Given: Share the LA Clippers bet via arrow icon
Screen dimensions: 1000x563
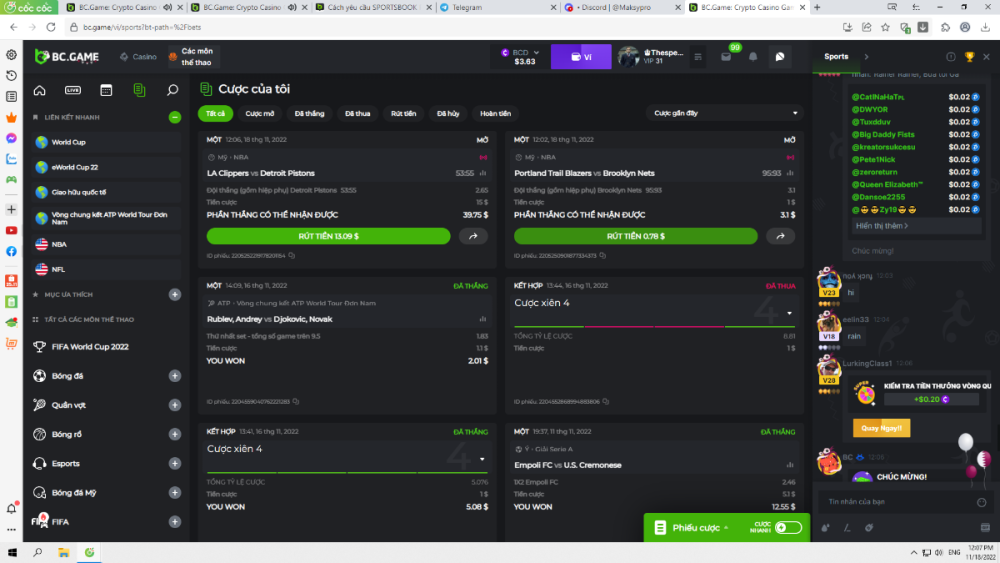Looking at the screenshot, I should [473, 236].
